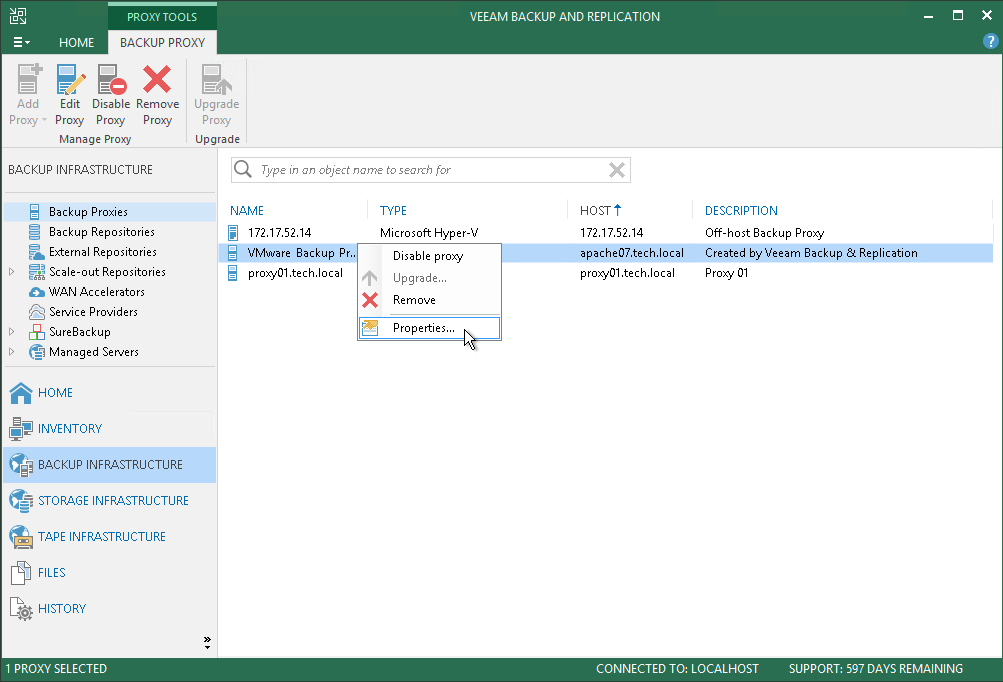Choose Remove from the context menu

coord(429,300)
